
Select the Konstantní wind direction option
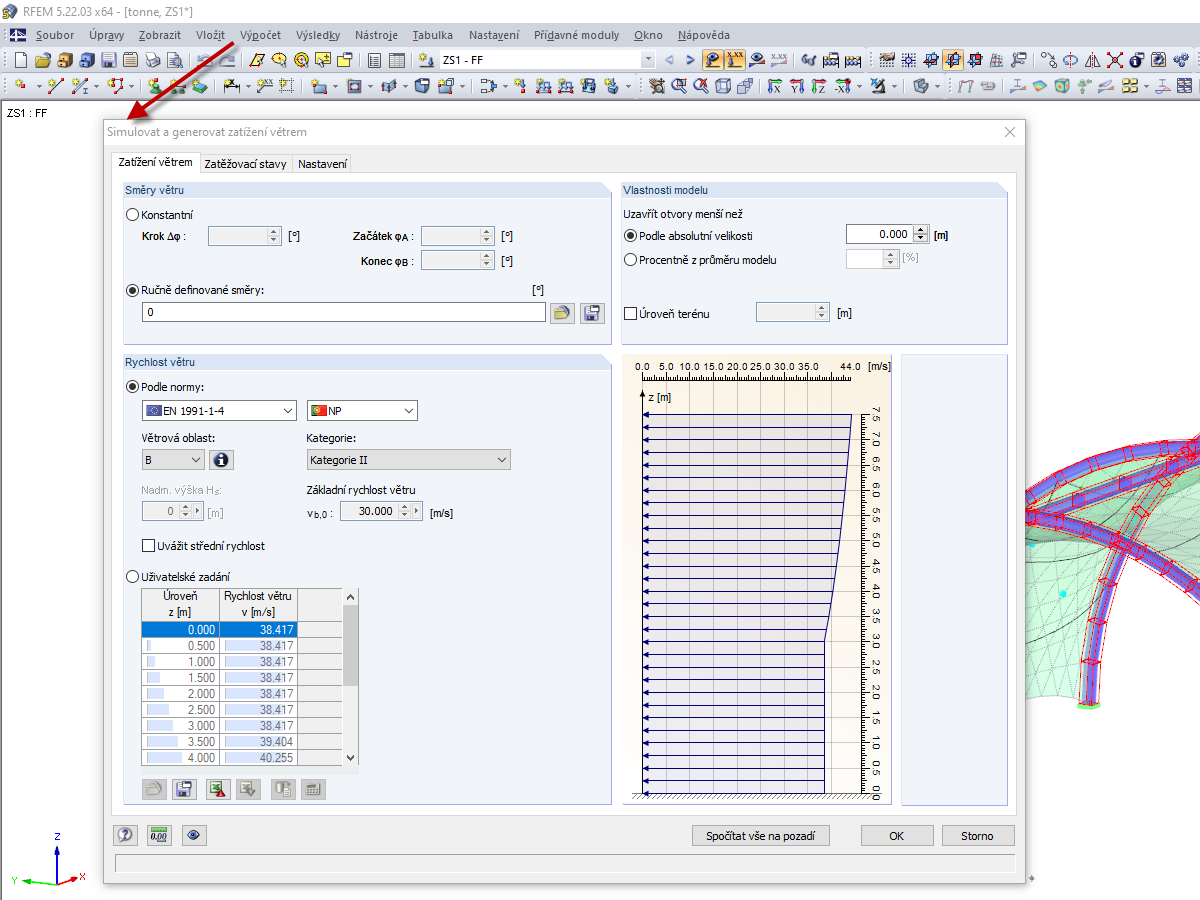click(x=131, y=214)
